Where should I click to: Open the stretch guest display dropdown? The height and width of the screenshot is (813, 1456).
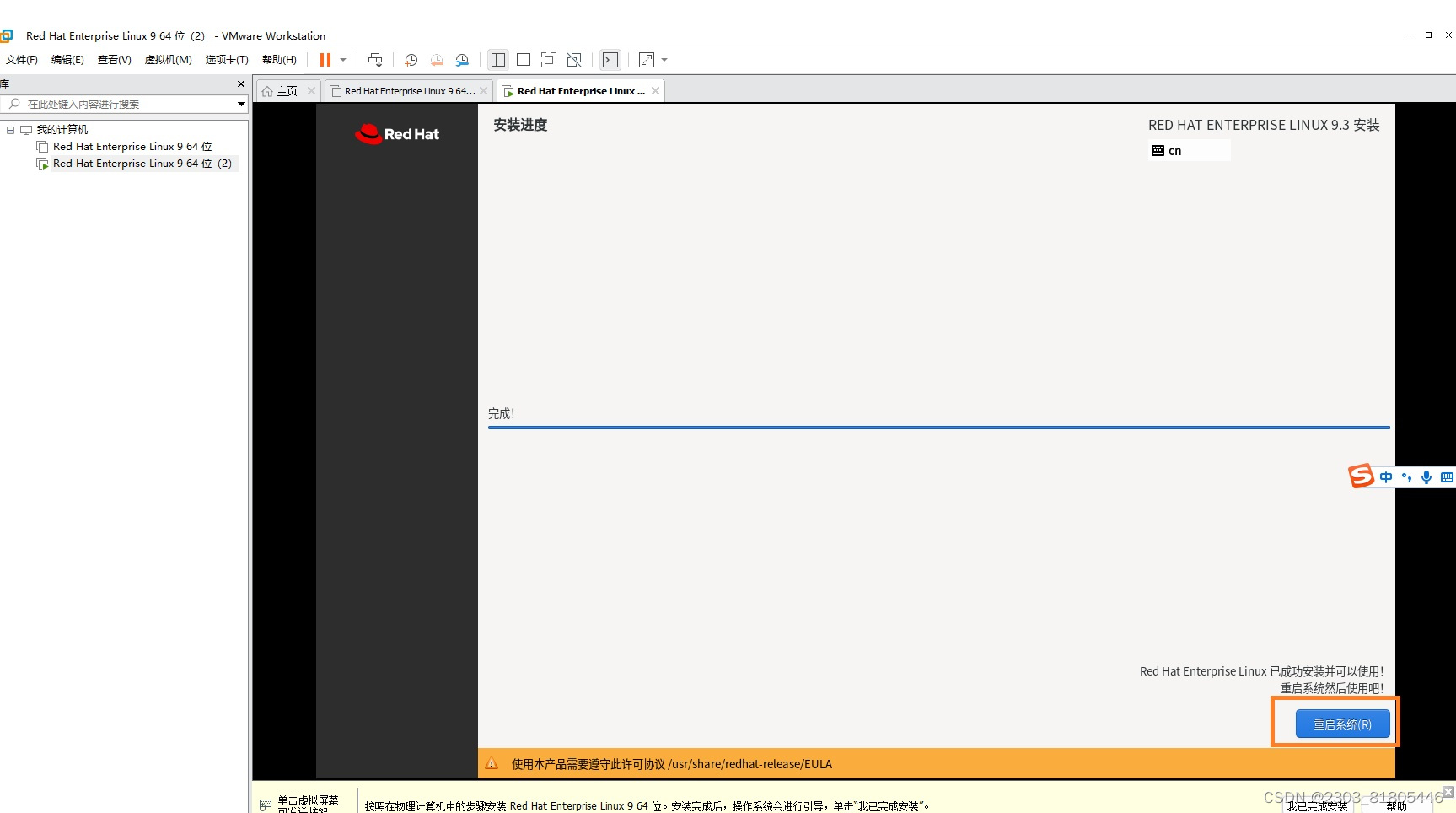663,60
